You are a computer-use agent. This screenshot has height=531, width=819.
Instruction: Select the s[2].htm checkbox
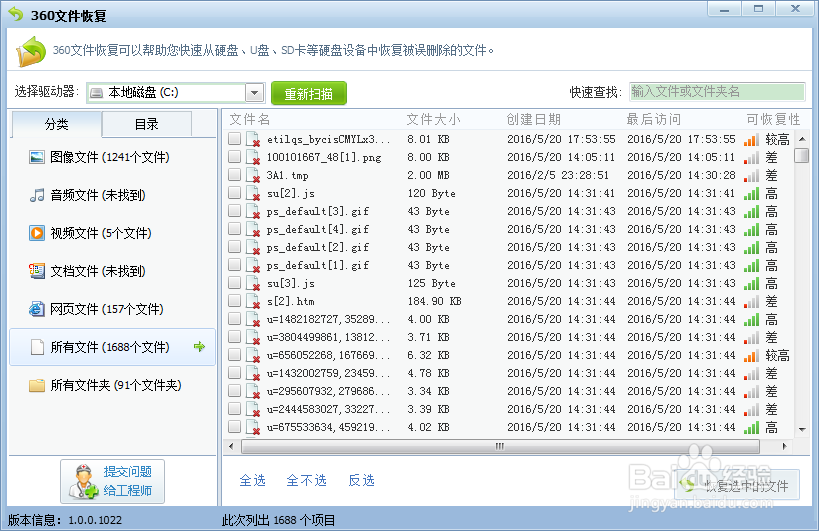tap(235, 301)
